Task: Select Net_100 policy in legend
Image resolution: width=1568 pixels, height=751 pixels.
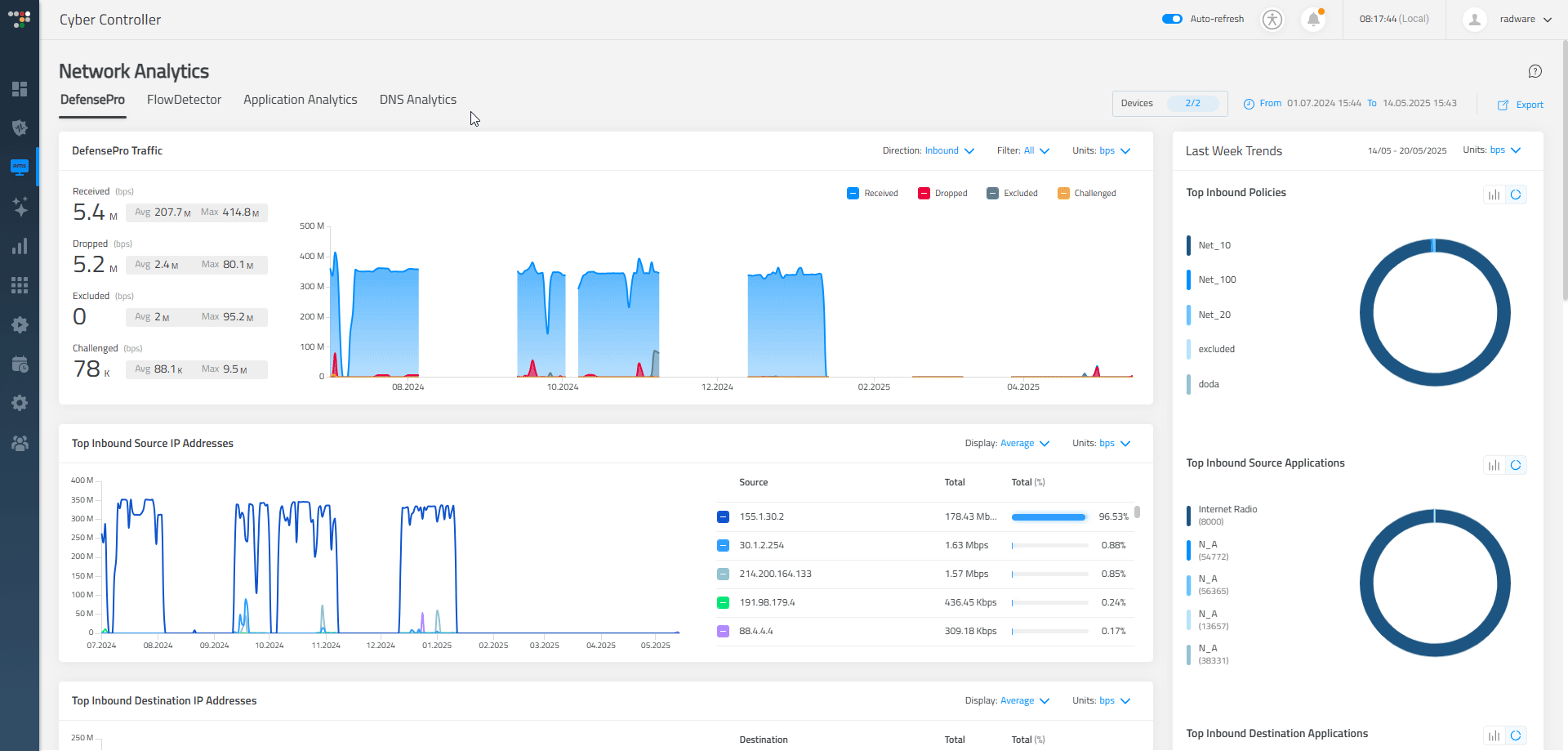Action: [x=1217, y=279]
